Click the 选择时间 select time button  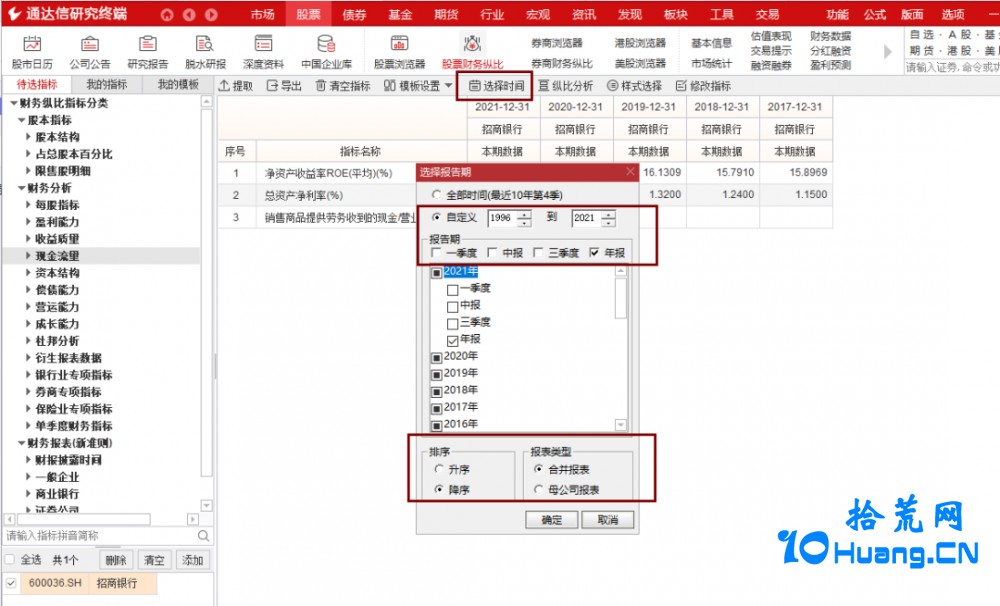[496, 85]
